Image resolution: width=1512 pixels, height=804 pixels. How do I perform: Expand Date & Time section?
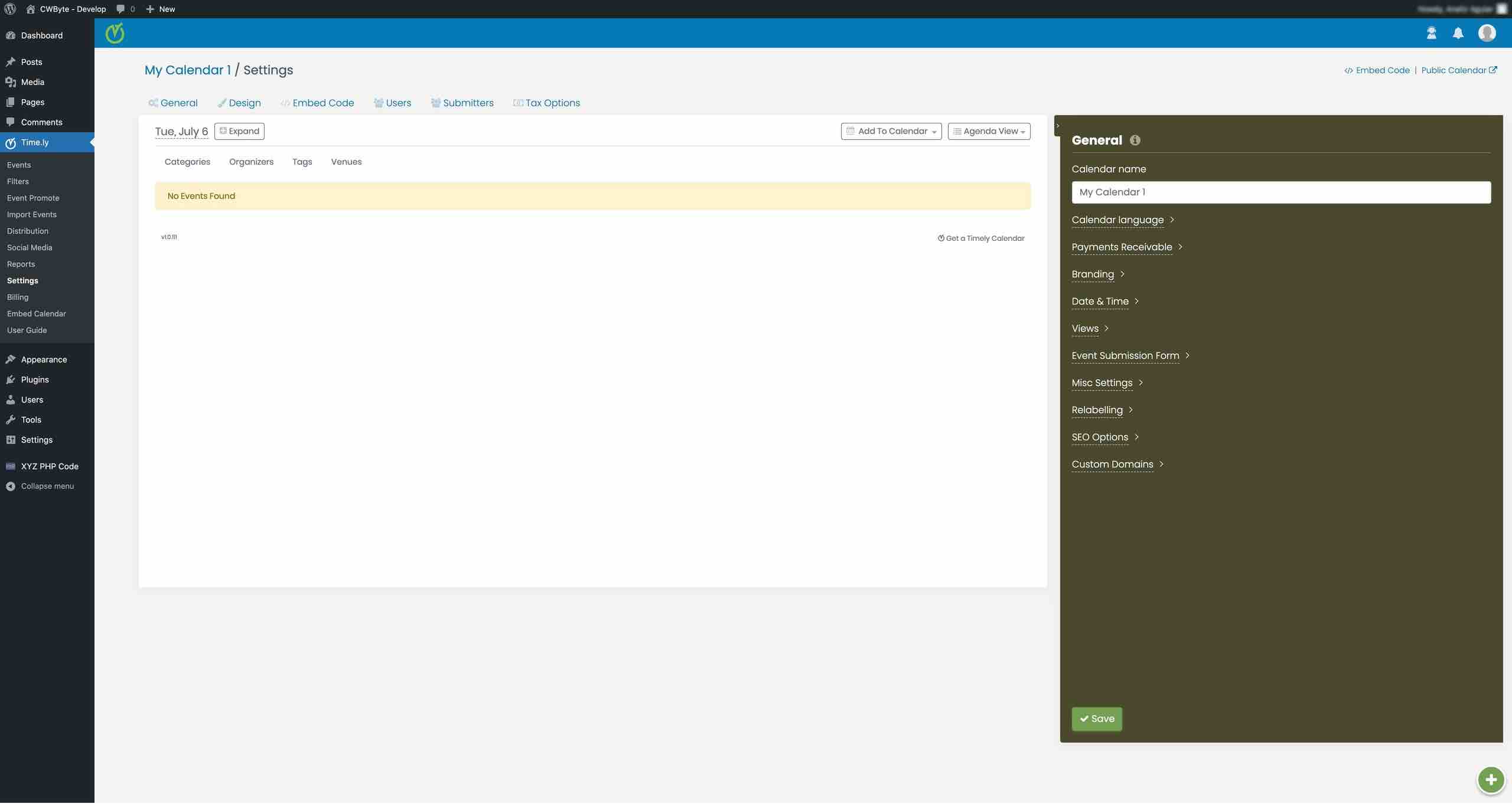coord(1105,302)
